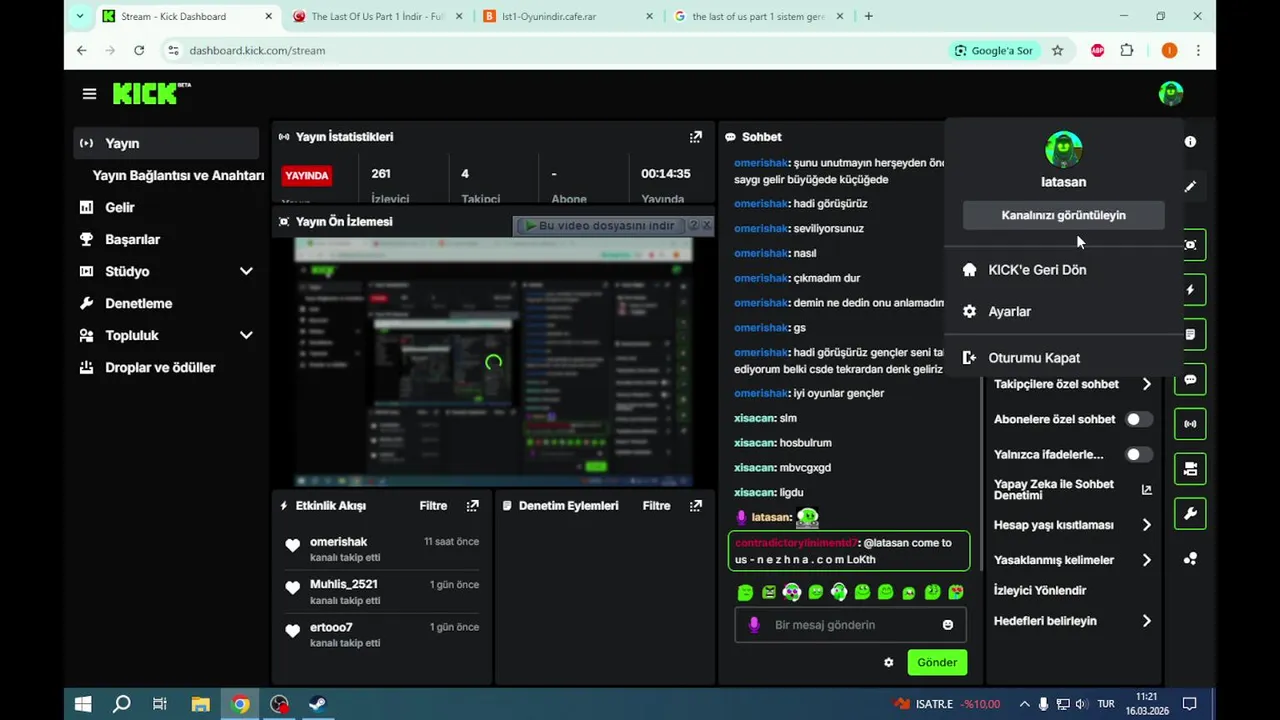The height and width of the screenshot is (720, 1280).
Task: Open Filtre in Etkinlik Akışı panel
Action: [x=433, y=506]
